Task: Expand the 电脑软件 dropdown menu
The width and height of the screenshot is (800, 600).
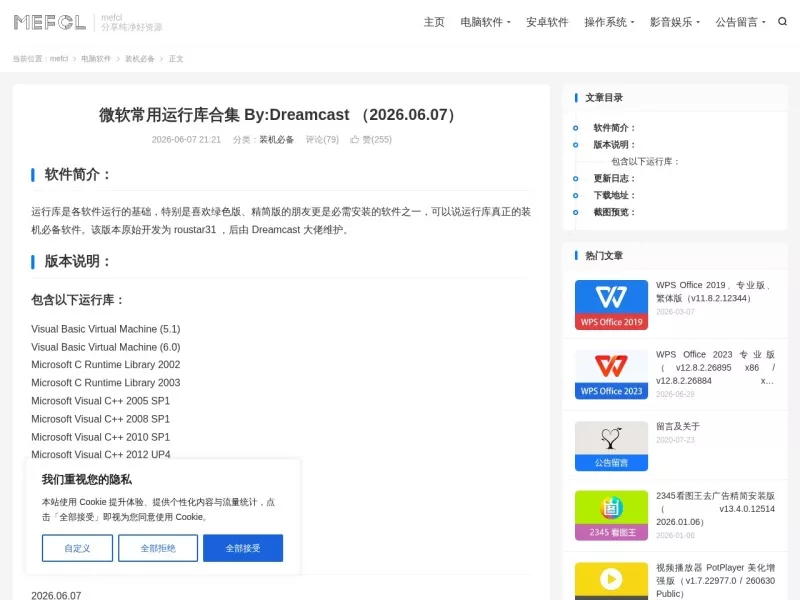Action: click(485, 22)
